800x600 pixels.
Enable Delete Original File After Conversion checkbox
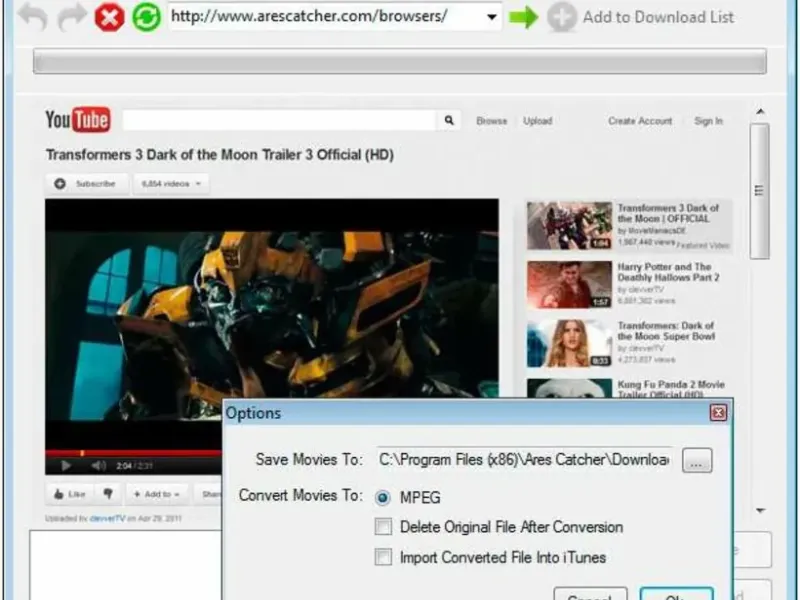pyautogui.click(x=383, y=527)
